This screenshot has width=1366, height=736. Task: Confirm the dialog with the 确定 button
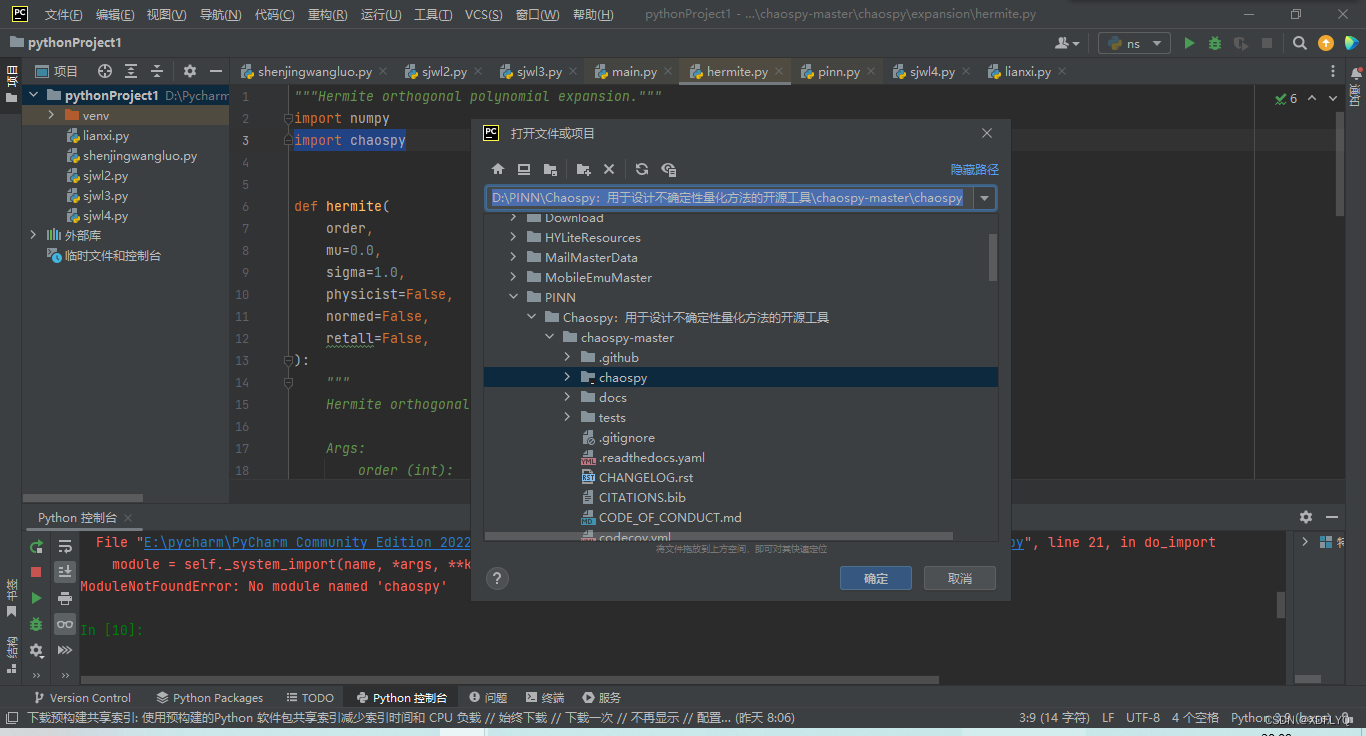click(875, 578)
